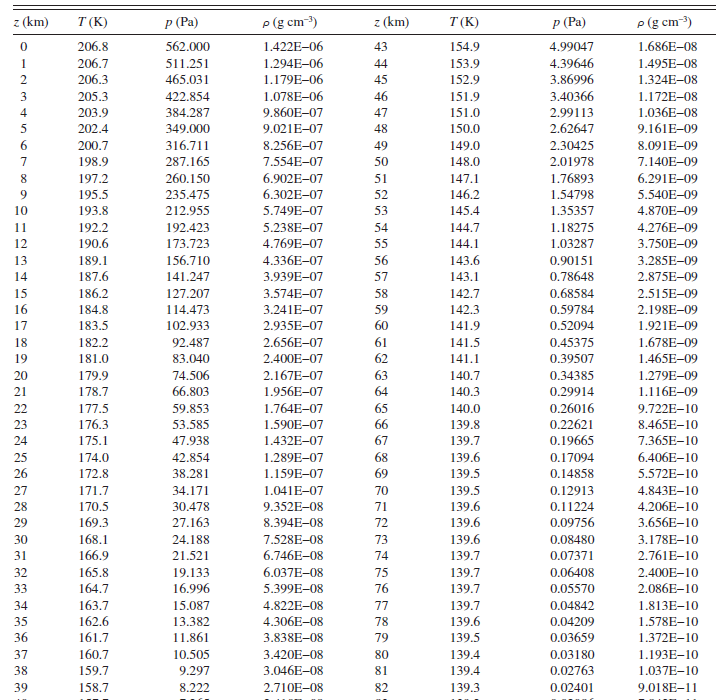This screenshot has height=700, width=725.
Task: Click the density value 2.400E–07
Action: [293, 358]
